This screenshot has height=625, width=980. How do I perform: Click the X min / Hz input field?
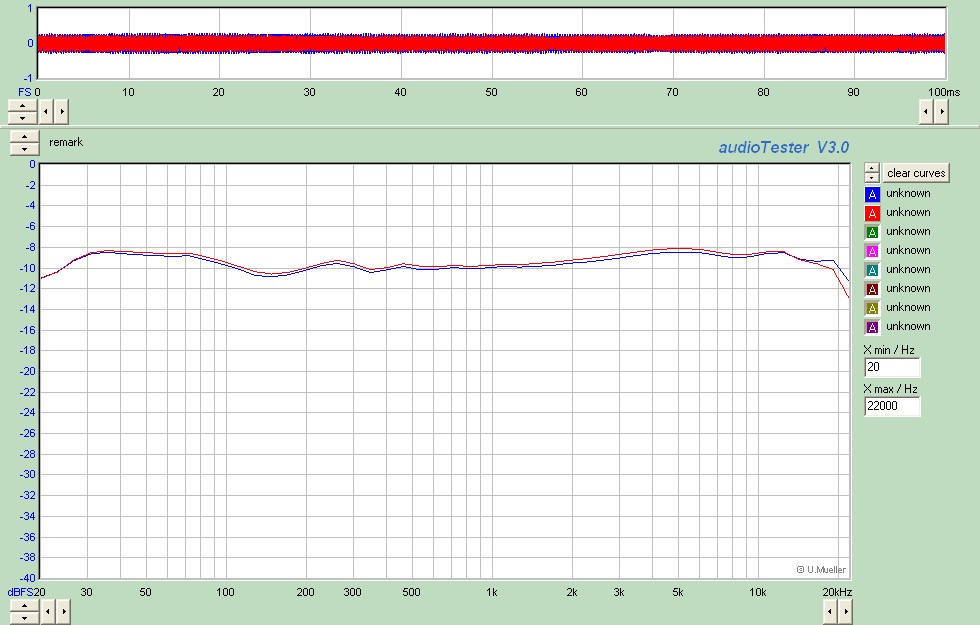(x=892, y=367)
